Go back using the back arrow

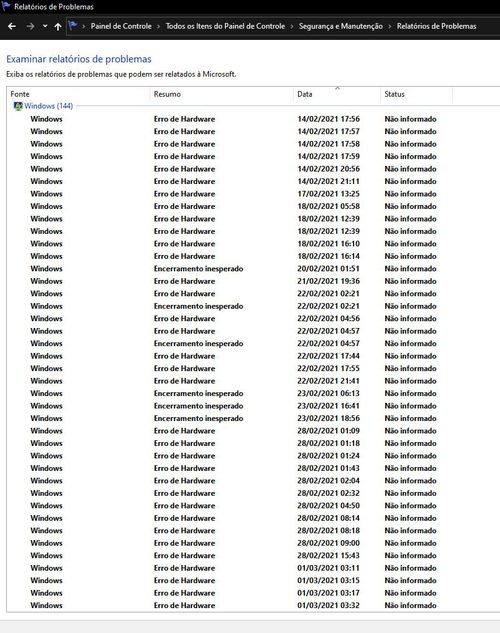[12, 27]
